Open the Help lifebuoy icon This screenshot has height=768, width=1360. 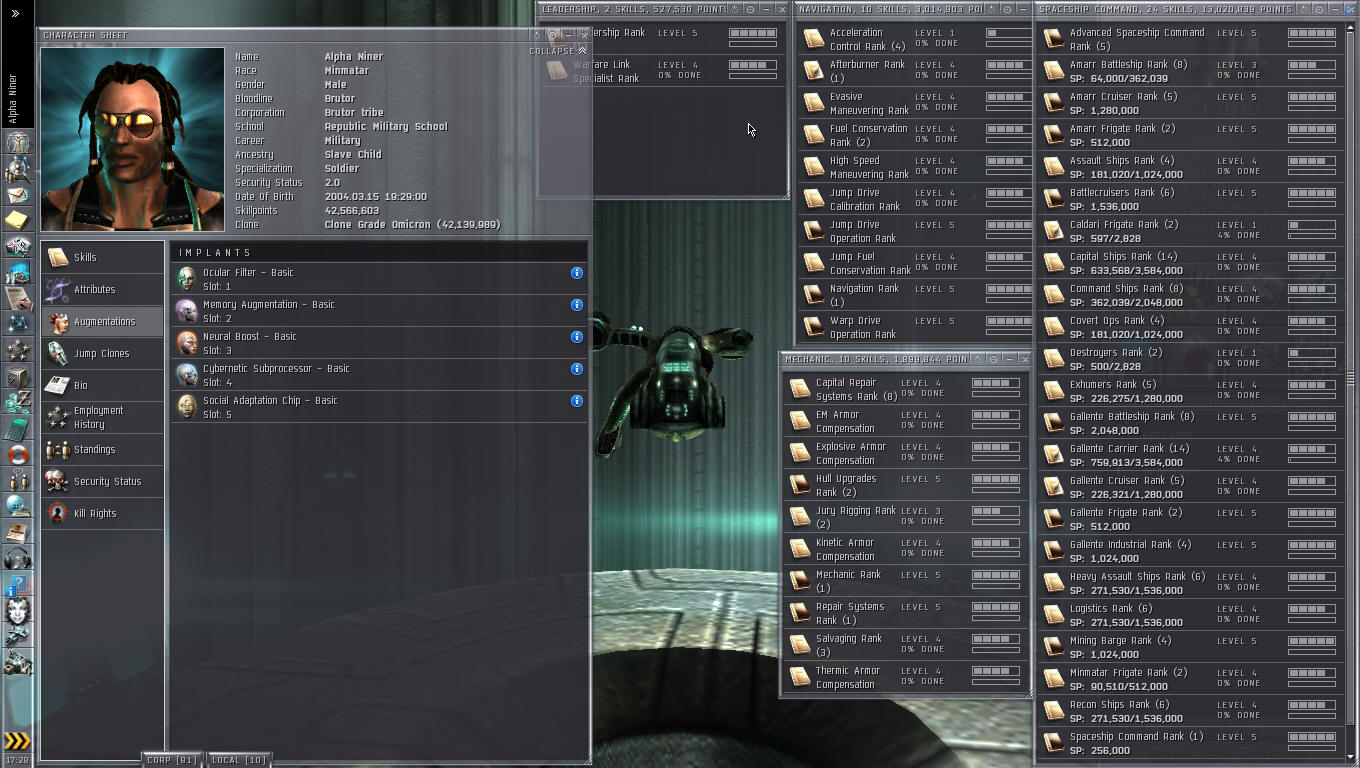tap(18, 456)
